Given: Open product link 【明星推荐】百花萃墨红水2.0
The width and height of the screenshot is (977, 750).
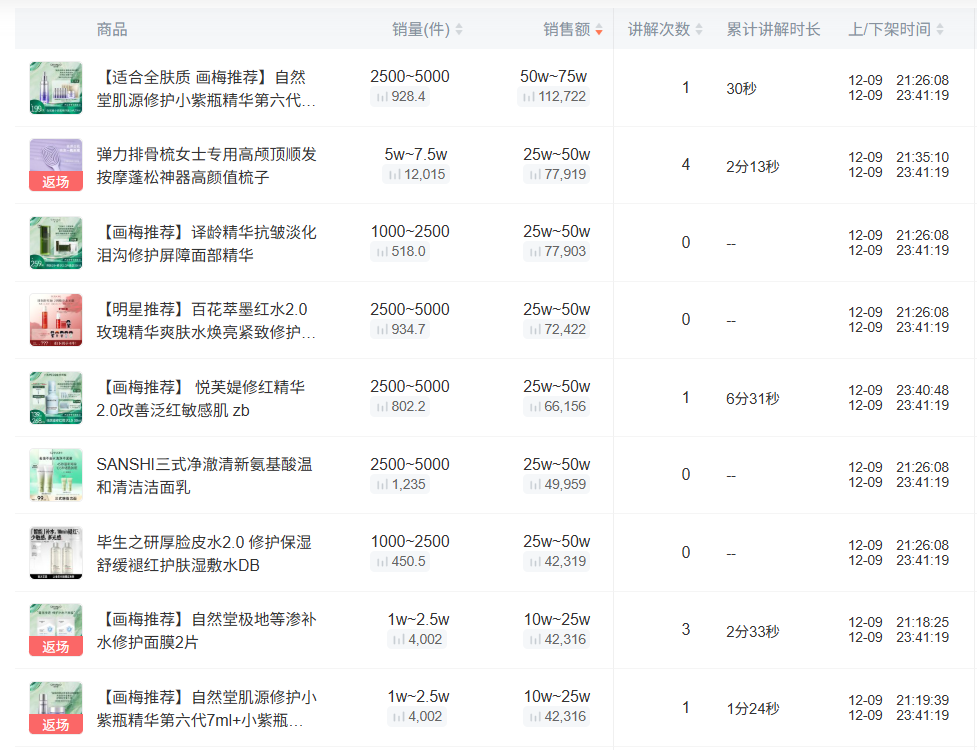Looking at the screenshot, I should 206,321.
